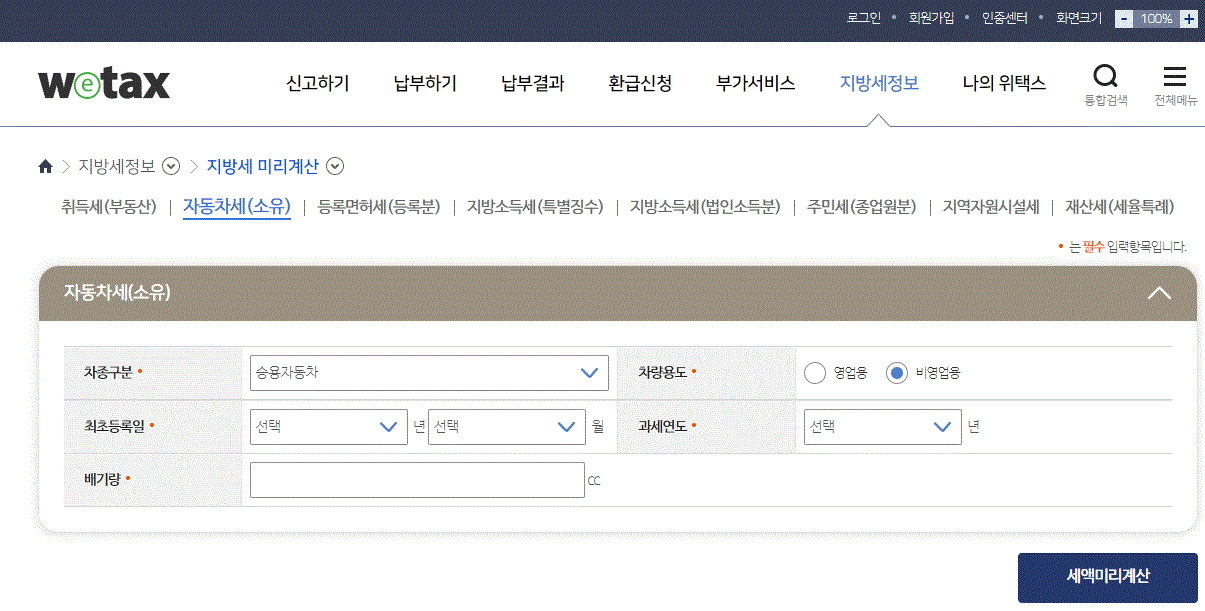The width and height of the screenshot is (1205, 611).
Task: Open the 부가서비스 menu
Action: [x=756, y=84]
